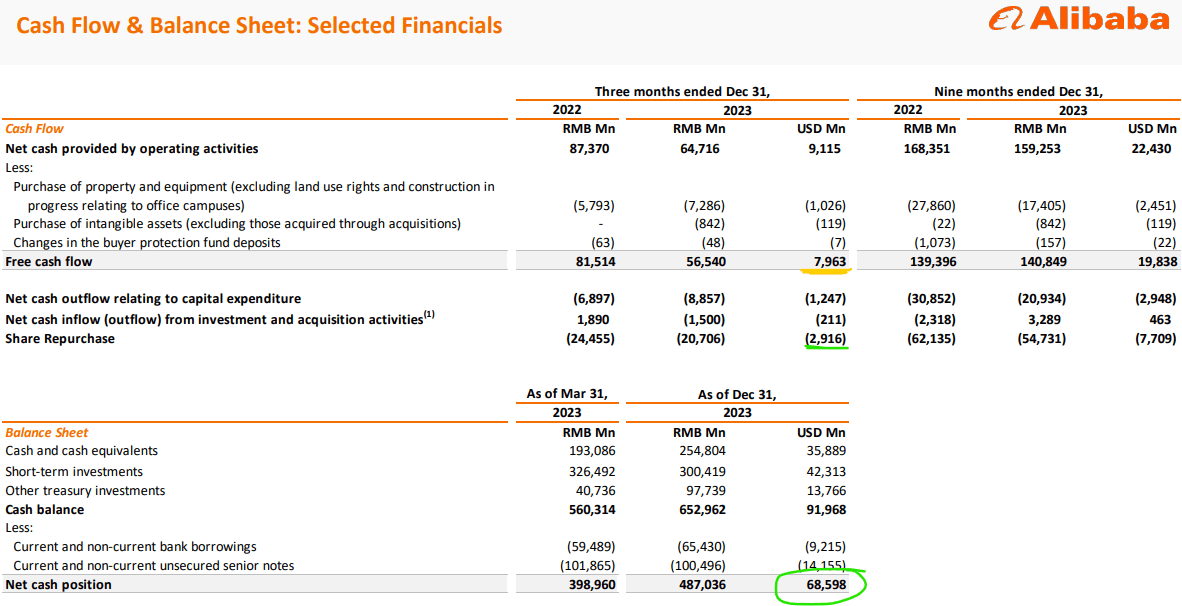
Task: Click the 'Net cash provided by operating activities' row label
Action: [132, 148]
